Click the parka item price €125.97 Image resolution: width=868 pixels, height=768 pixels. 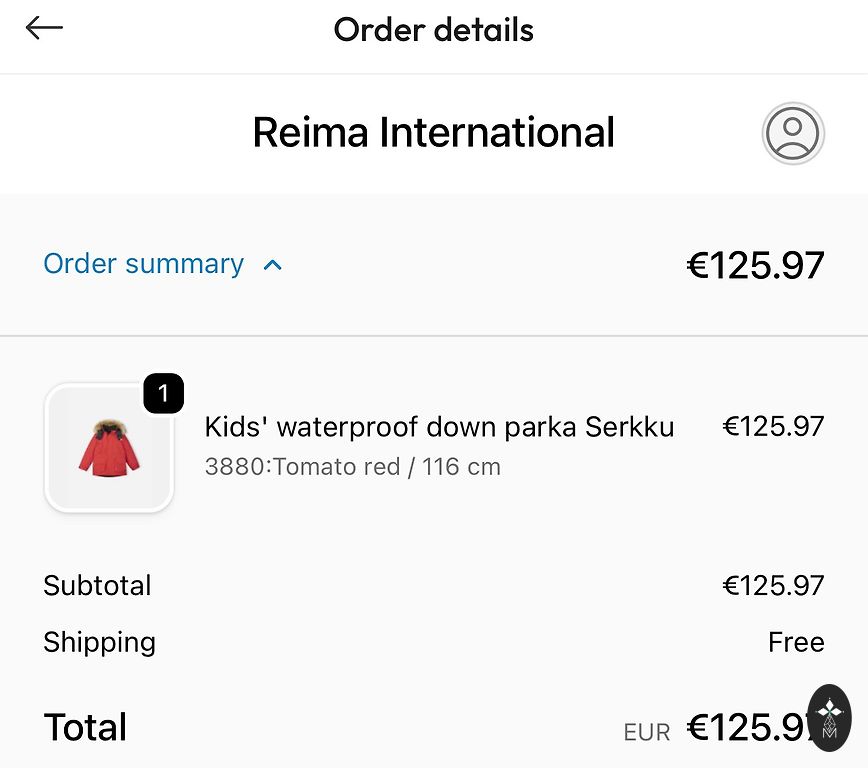click(x=773, y=427)
